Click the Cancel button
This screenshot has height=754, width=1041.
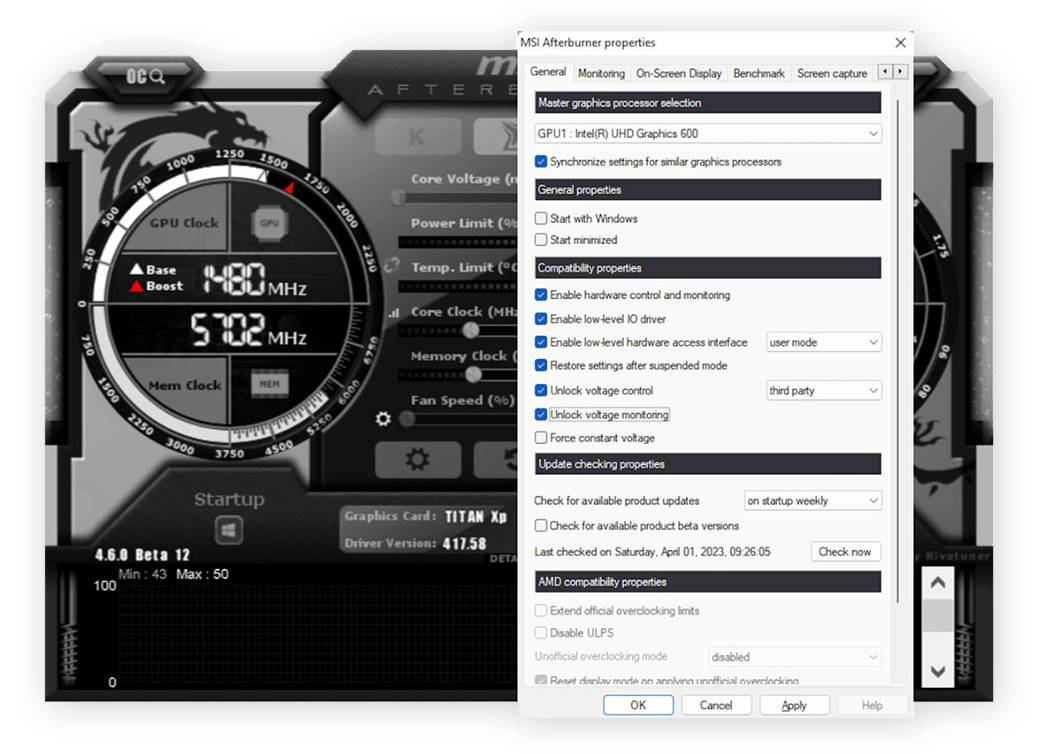pos(716,705)
